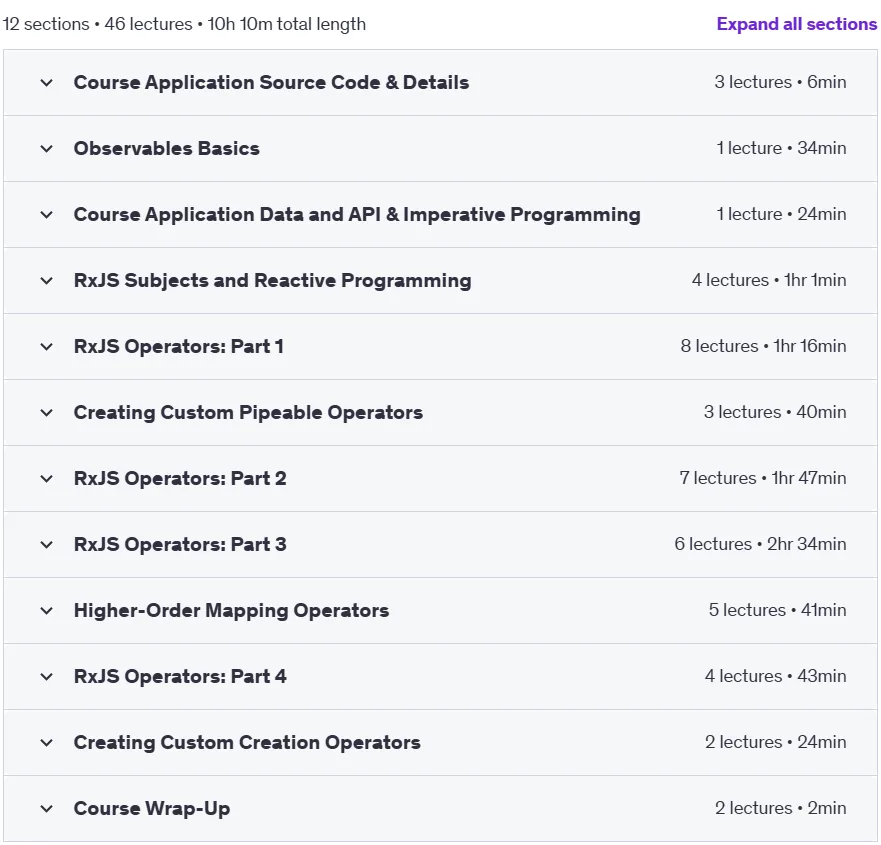Click the '7 lectures • 1hr 47min' label

tap(762, 478)
